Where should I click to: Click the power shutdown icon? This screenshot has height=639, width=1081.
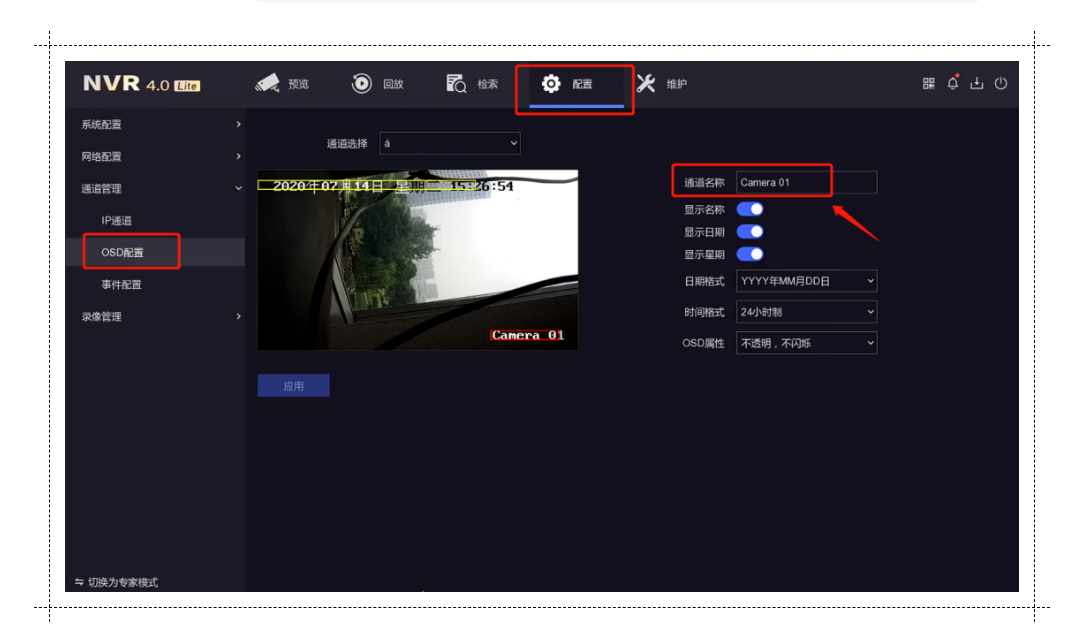click(x=1001, y=83)
